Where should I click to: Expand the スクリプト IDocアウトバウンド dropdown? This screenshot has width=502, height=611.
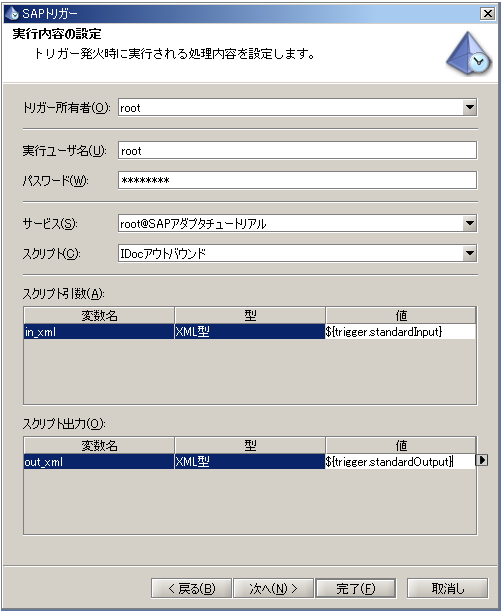(x=470, y=253)
